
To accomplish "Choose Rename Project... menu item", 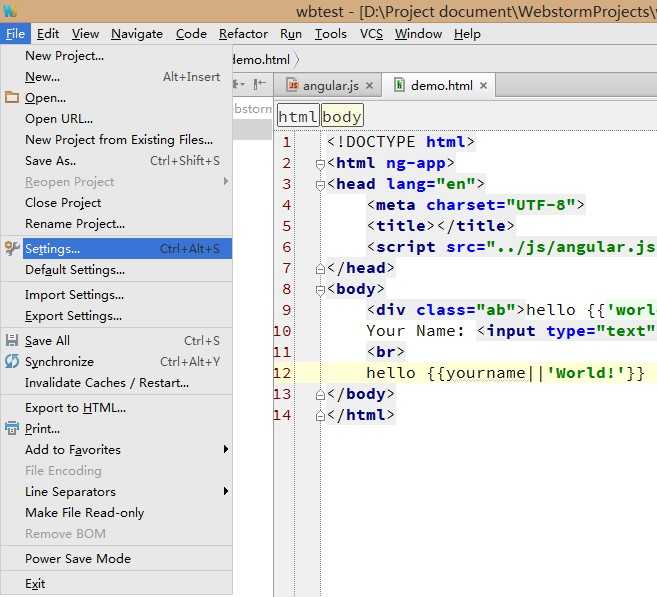I will (116, 223).
